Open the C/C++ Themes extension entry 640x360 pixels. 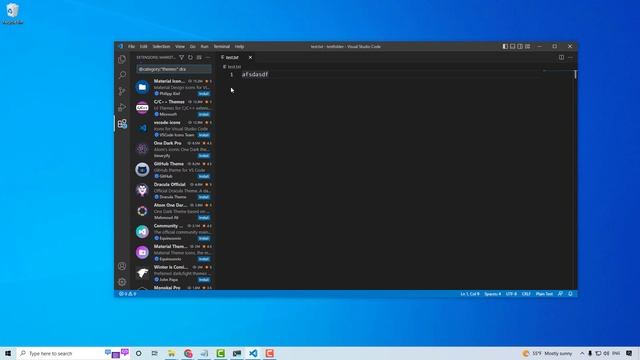tap(173, 108)
